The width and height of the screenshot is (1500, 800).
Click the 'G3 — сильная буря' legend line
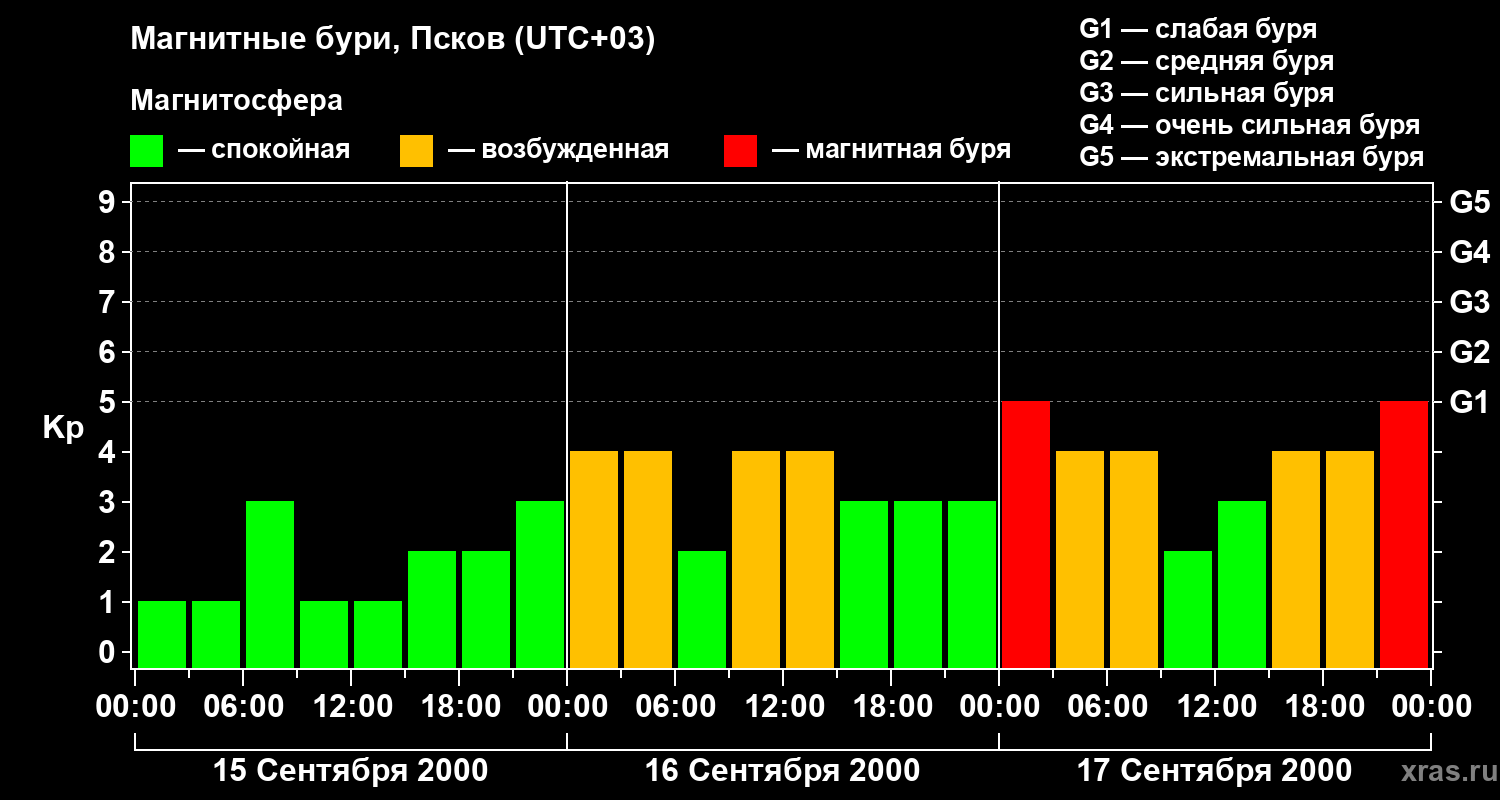click(x=1206, y=93)
